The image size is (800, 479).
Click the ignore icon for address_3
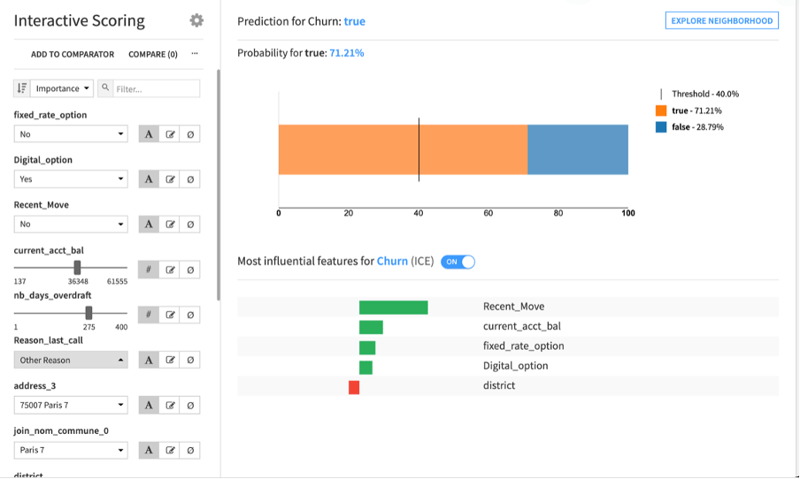(190, 405)
